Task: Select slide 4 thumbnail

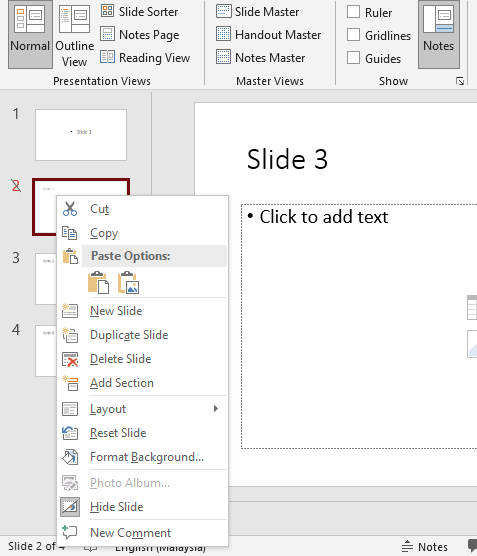Action: pyautogui.click(x=46, y=351)
